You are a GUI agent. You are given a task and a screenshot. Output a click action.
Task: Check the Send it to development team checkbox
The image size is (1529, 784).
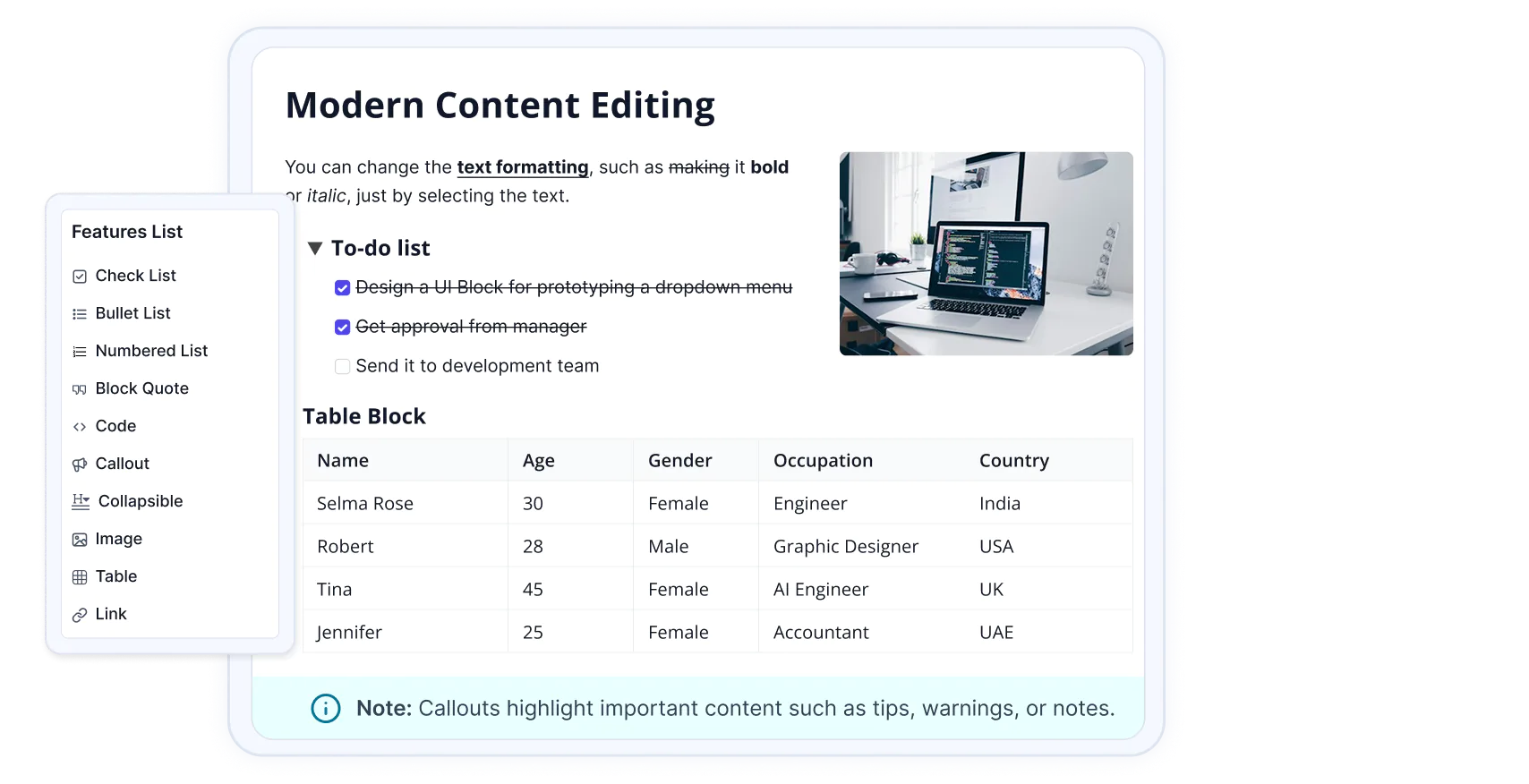pos(342,366)
